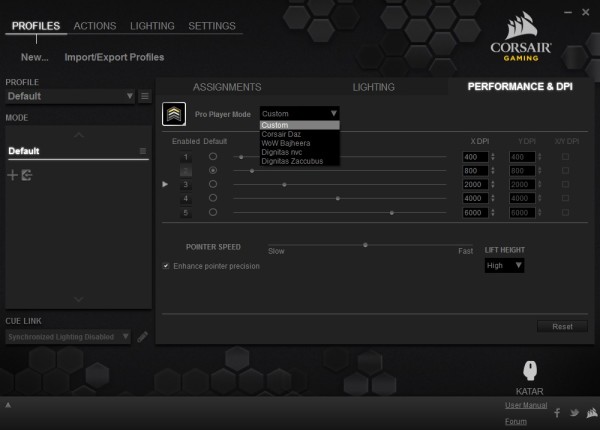600x430 pixels.
Task: Click the X DPI field showing 6000
Action: (x=475, y=213)
